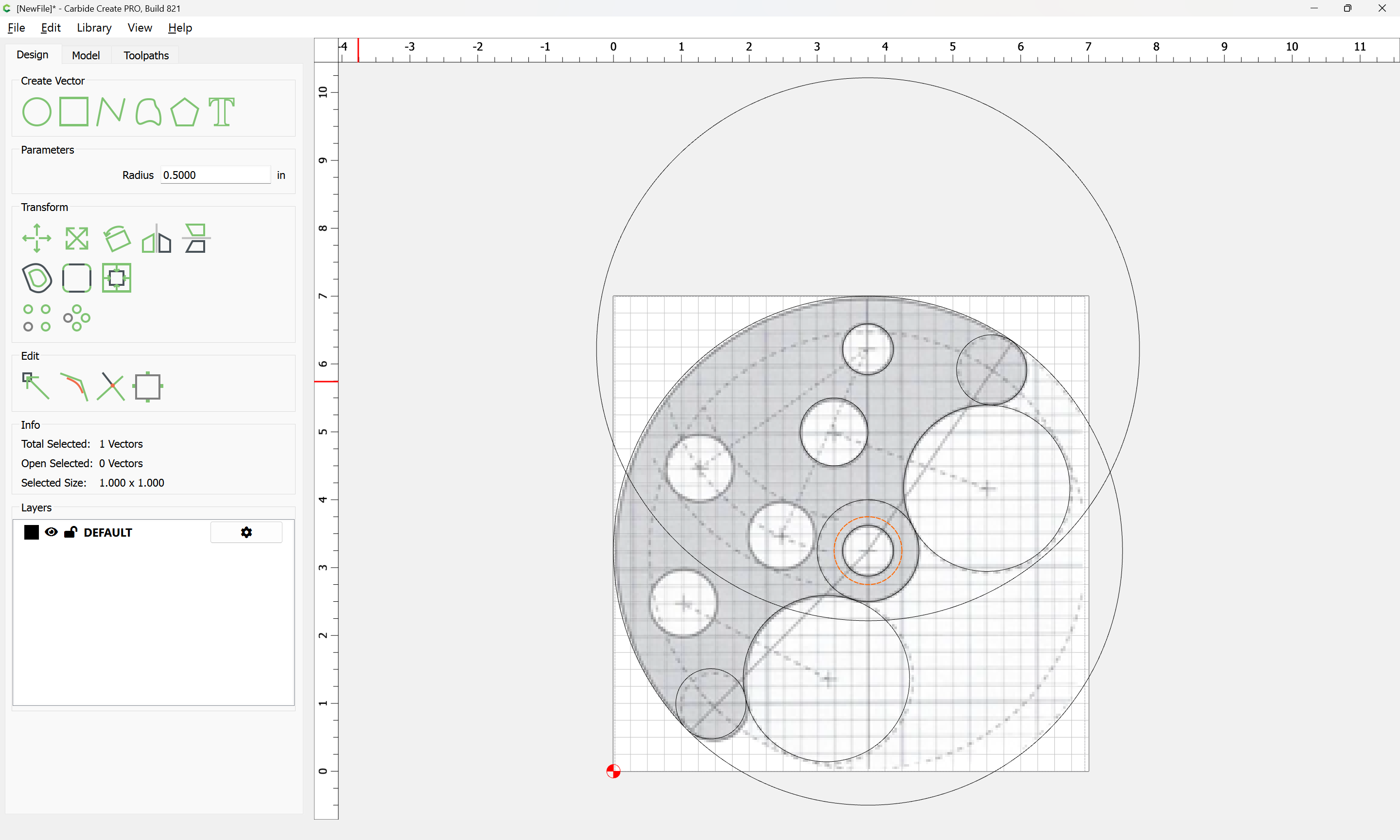Minimize the Carbide Create window
Screen dimensions: 1400x840
click(1314, 8)
